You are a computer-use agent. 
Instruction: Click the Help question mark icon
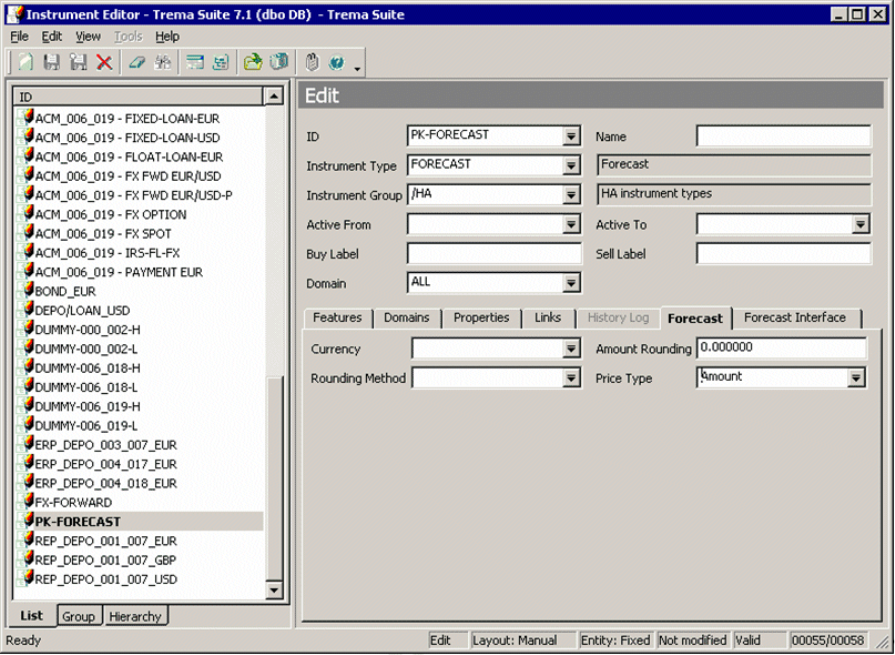point(337,62)
